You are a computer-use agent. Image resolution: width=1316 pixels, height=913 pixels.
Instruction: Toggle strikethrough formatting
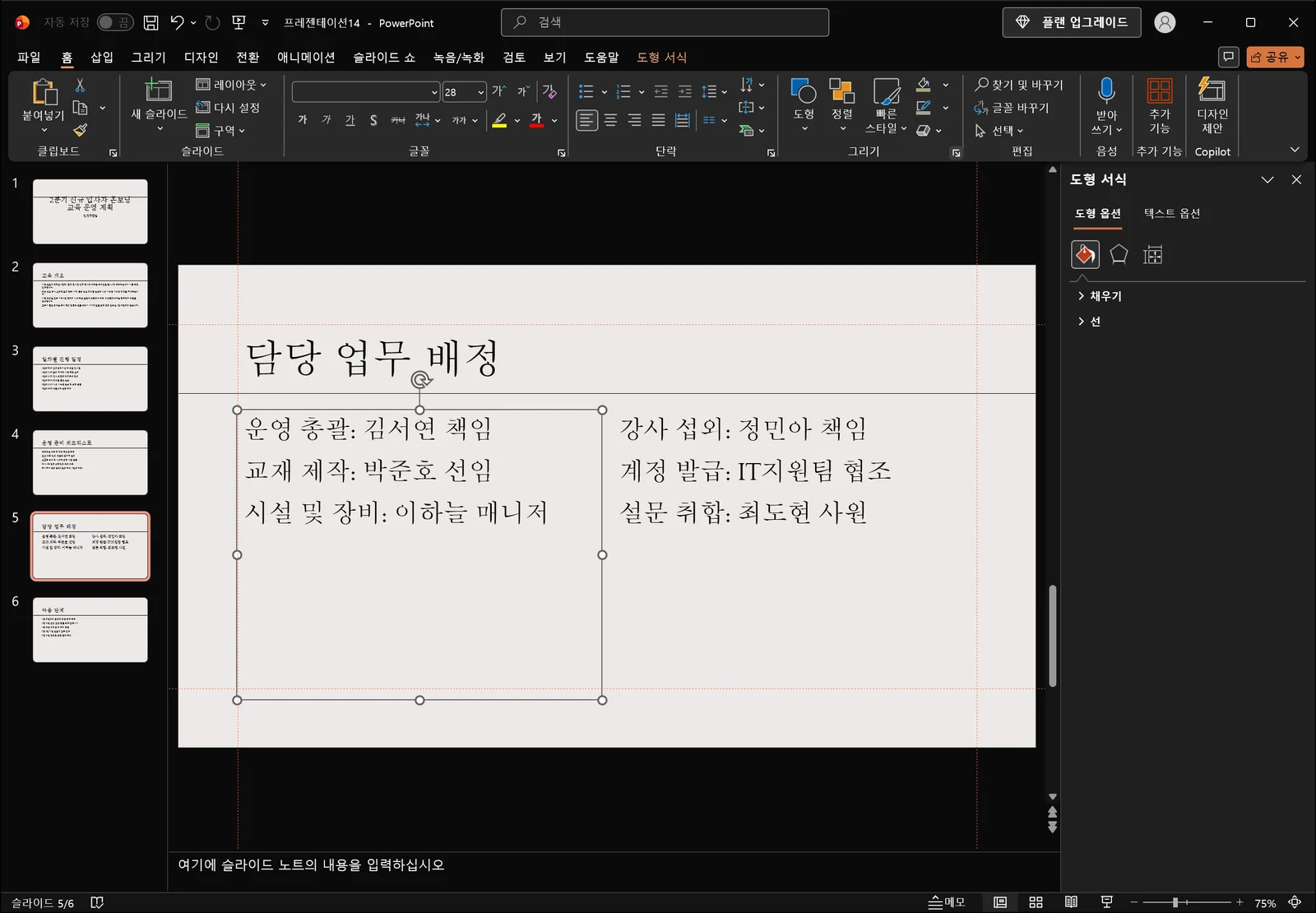pos(398,120)
